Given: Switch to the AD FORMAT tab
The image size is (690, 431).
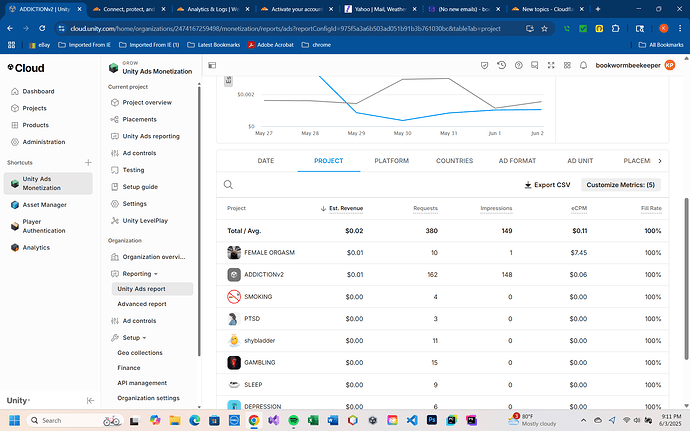Looking at the screenshot, I should (x=518, y=161).
